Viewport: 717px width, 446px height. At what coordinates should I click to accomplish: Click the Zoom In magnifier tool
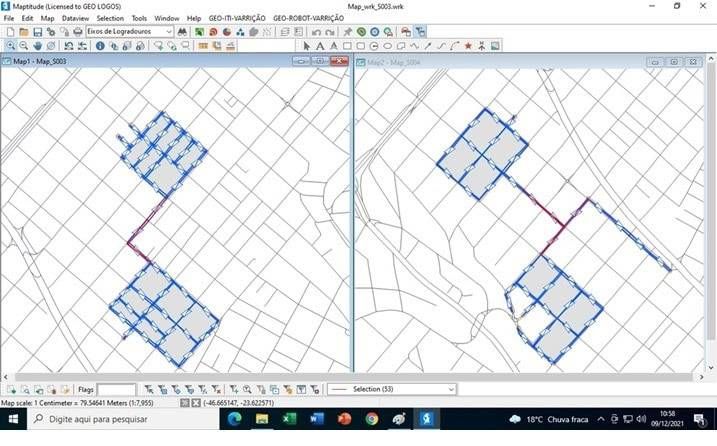(x=10, y=46)
